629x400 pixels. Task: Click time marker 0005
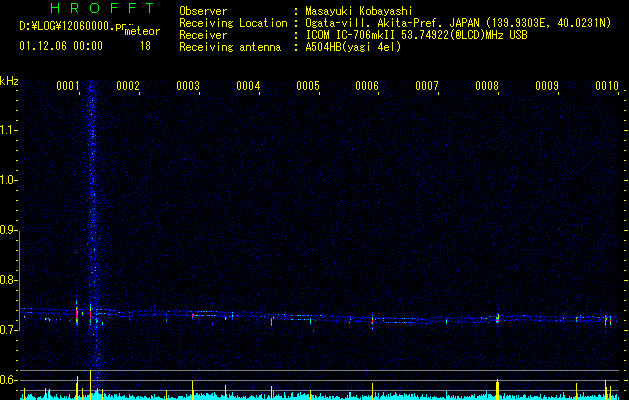click(308, 86)
